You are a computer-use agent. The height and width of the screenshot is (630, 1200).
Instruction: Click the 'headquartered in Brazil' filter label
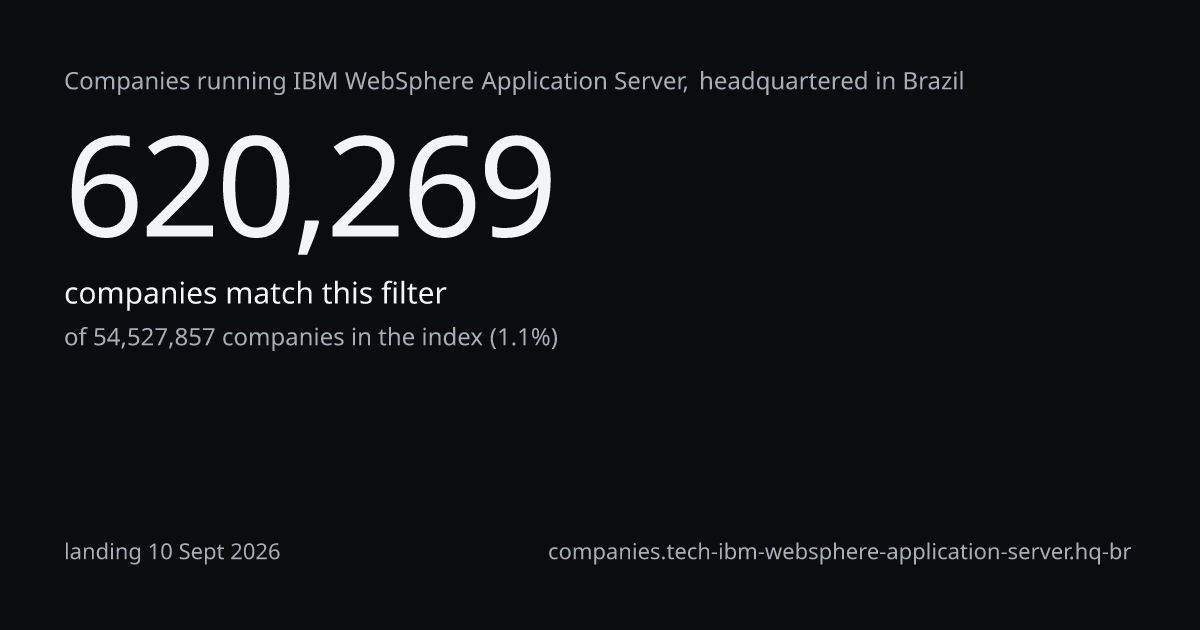(831, 82)
